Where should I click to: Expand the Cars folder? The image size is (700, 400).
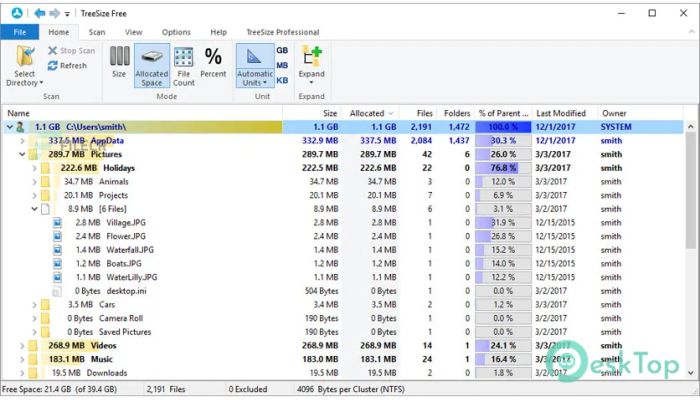34,305
